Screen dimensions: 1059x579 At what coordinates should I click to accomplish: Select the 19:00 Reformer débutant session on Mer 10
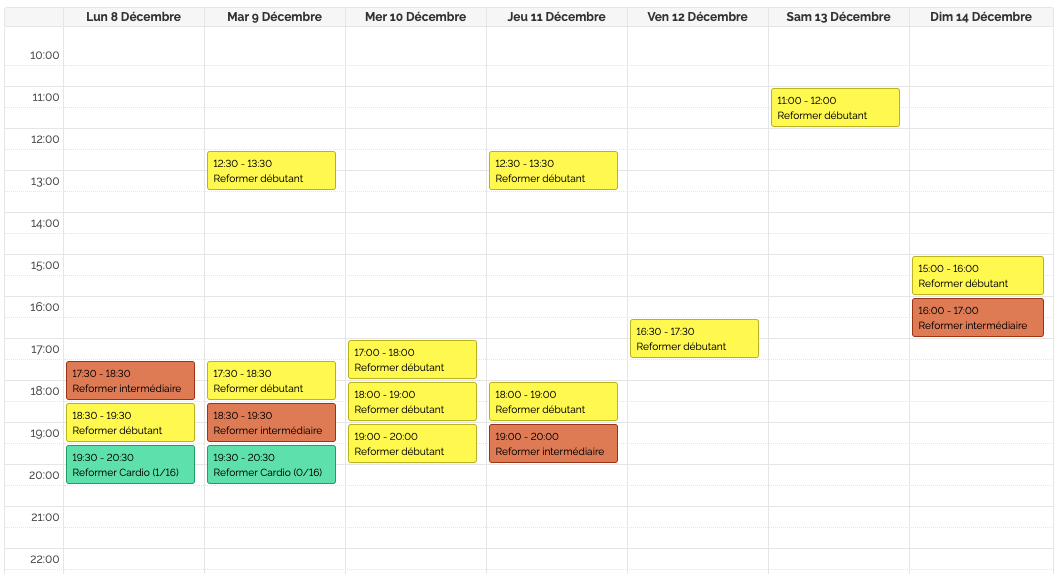(x=412, y=443)
